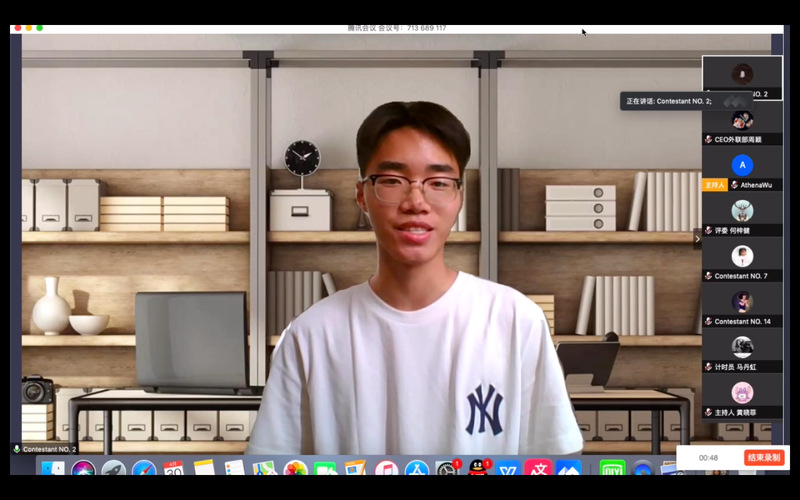Screen dimensions: 800x500
Task: Open Tencent Meeting blue icon in Dock
Action: tap(568, 468)
